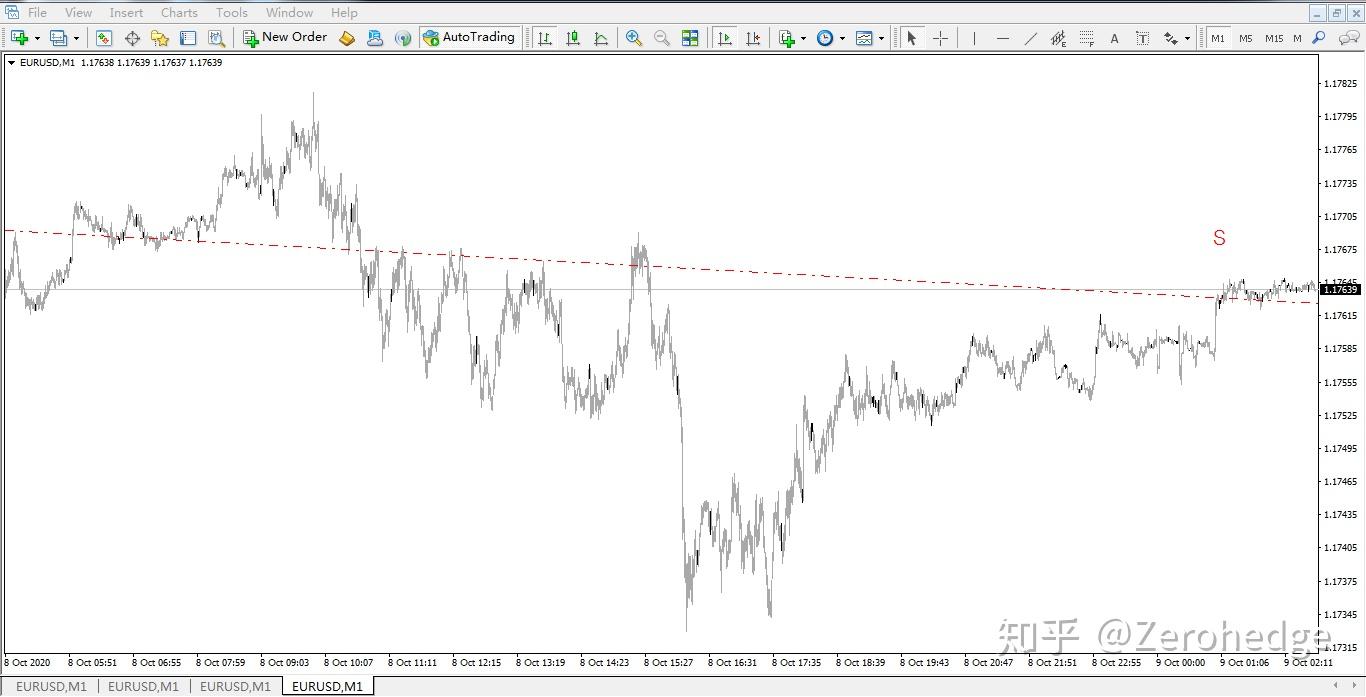The width and height of the screenshot is (1366, 697).
Task: Switch to Line Chart display
Action: [601, 38]
